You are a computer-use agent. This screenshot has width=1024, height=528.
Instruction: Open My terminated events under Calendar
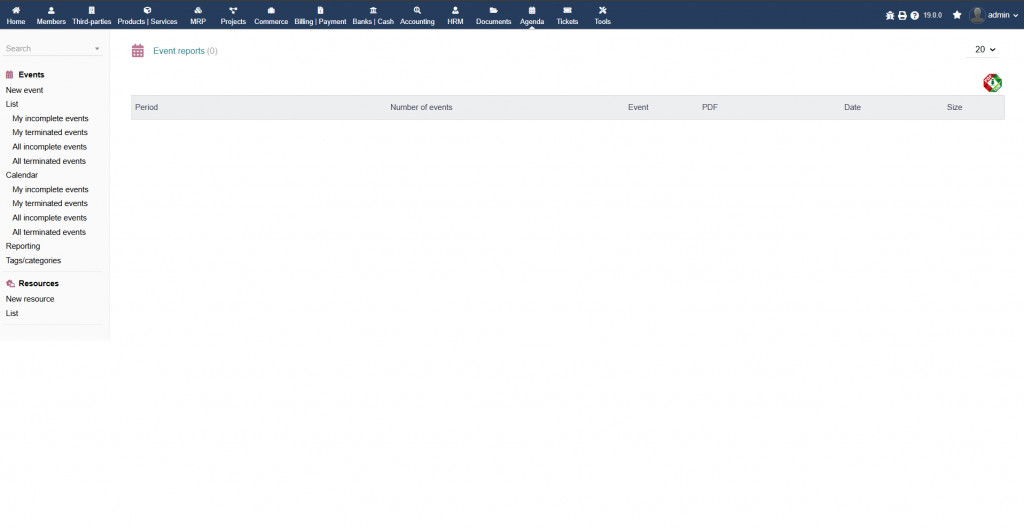50,203
